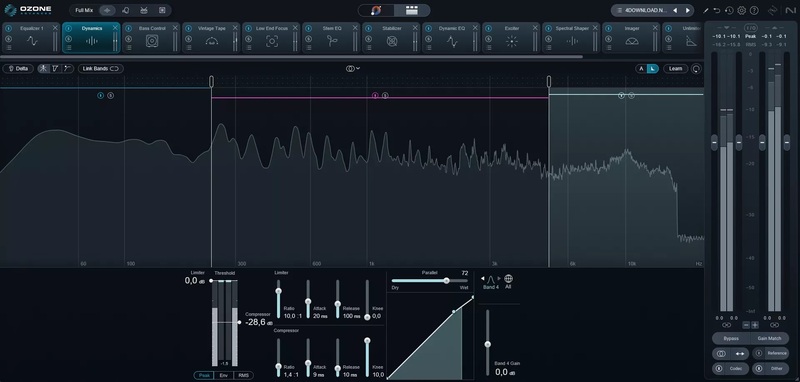This screenshot has height=382, width=800.
Task: Click the Gain Match button
Action: point(769,338)
